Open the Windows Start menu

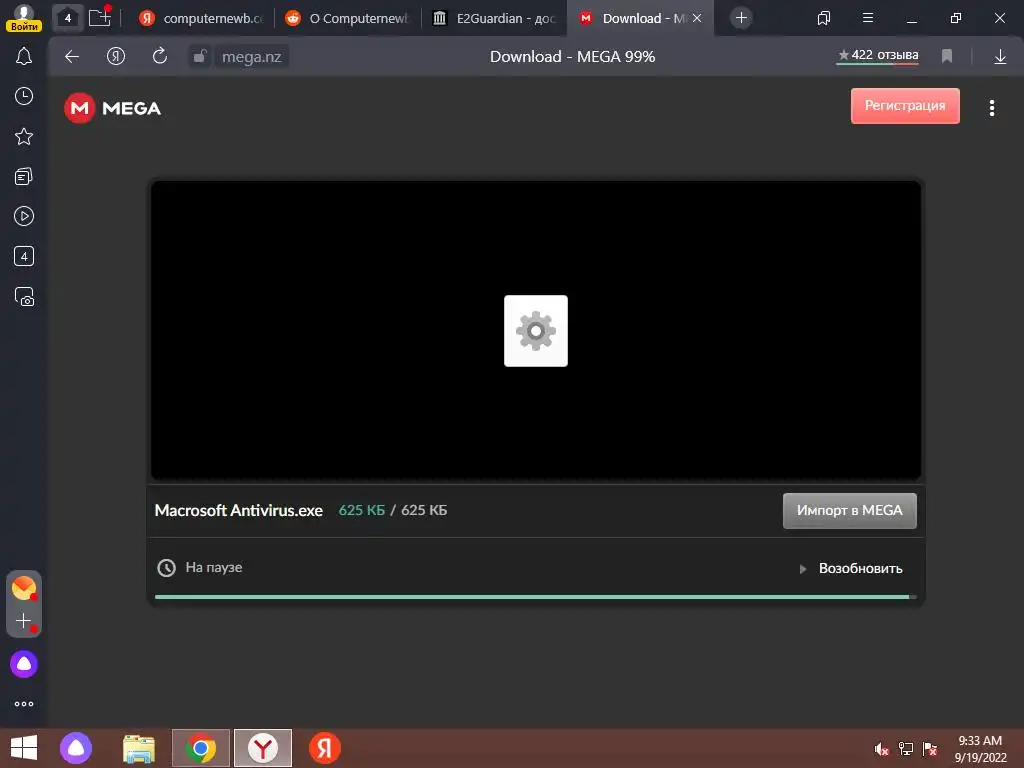(x=24, y=748)
